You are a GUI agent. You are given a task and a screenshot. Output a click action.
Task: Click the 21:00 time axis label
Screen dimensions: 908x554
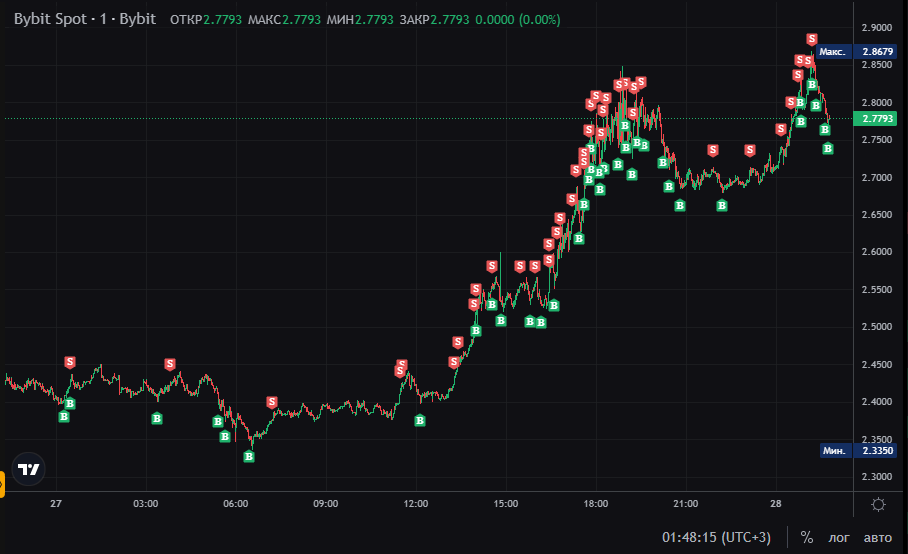click(686, 504)
